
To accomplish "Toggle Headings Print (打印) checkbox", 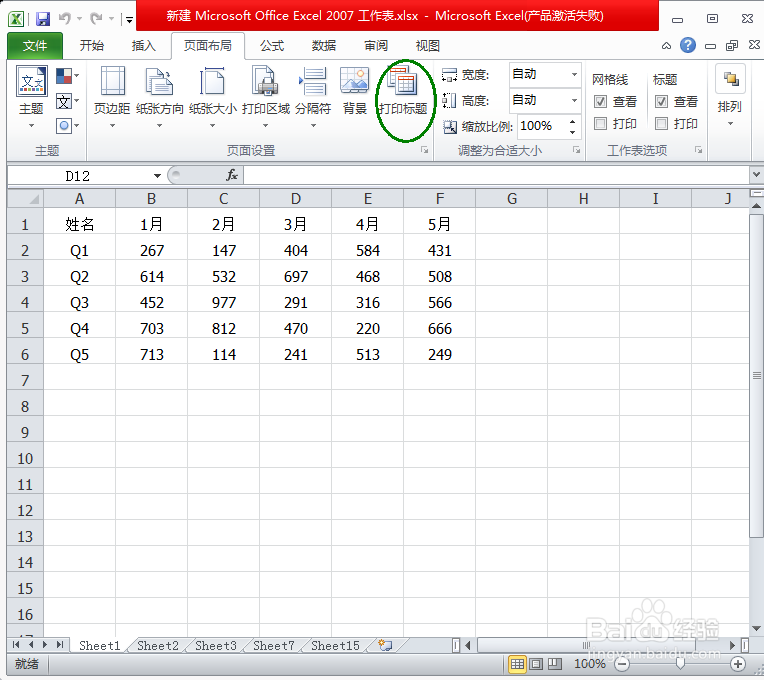I will tap(661, 124).
